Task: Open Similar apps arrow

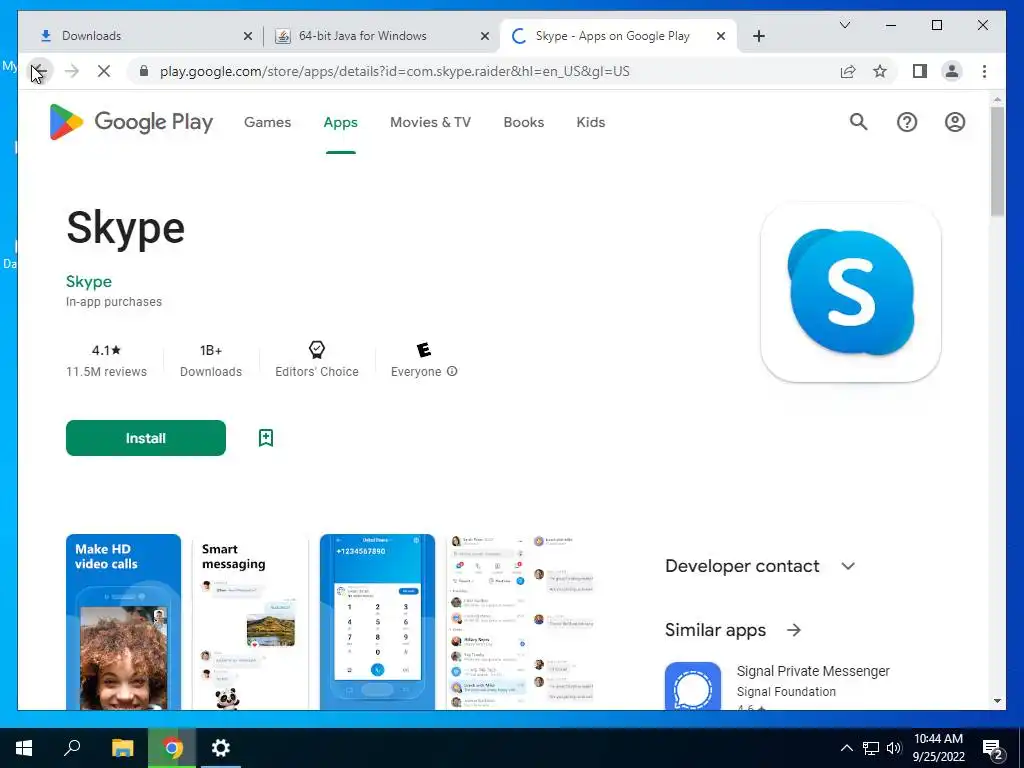Action: pyautogui.click(x=793, y=630)
